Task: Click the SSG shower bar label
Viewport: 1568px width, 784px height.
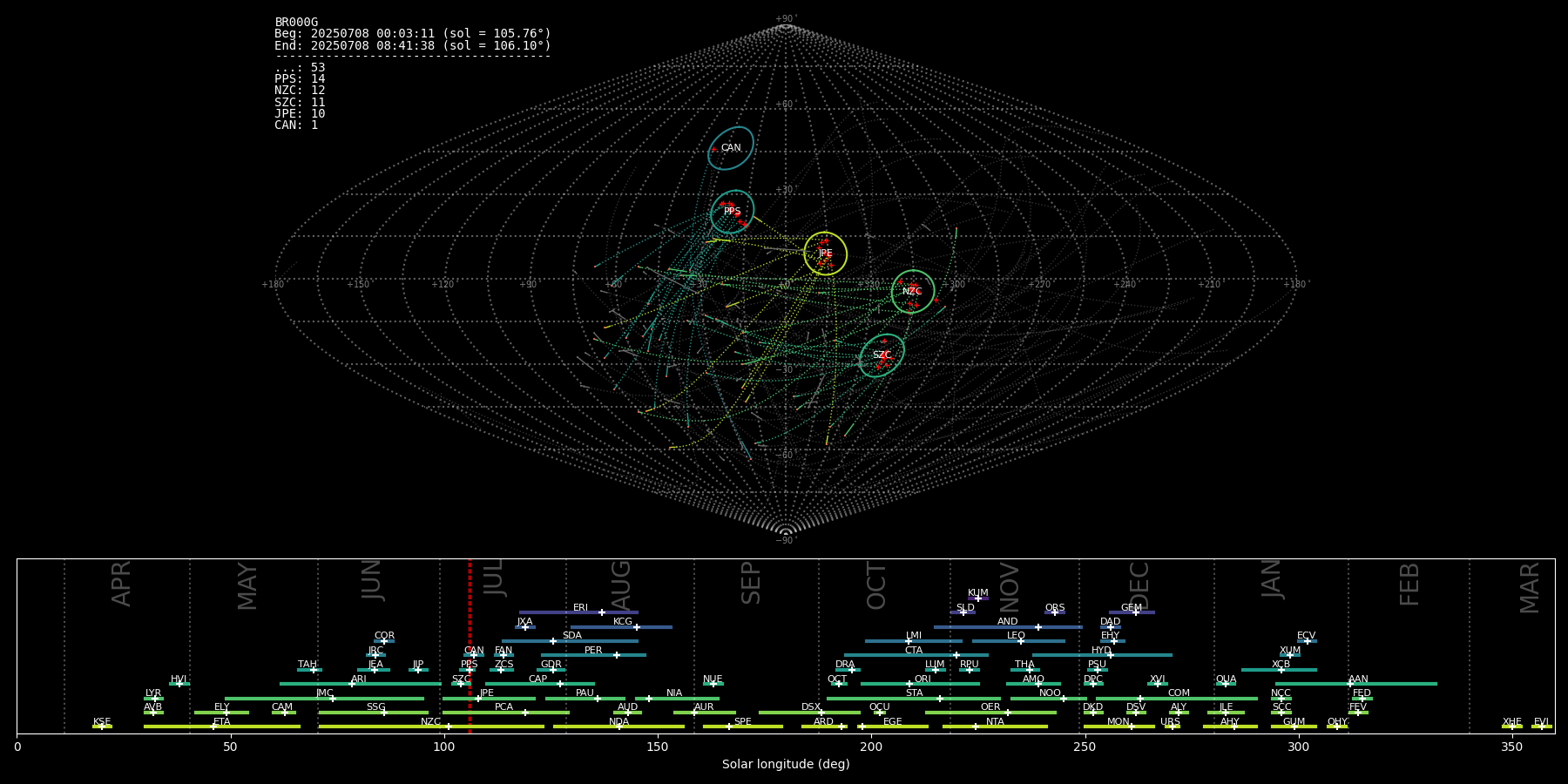Action: coord(375,707)
